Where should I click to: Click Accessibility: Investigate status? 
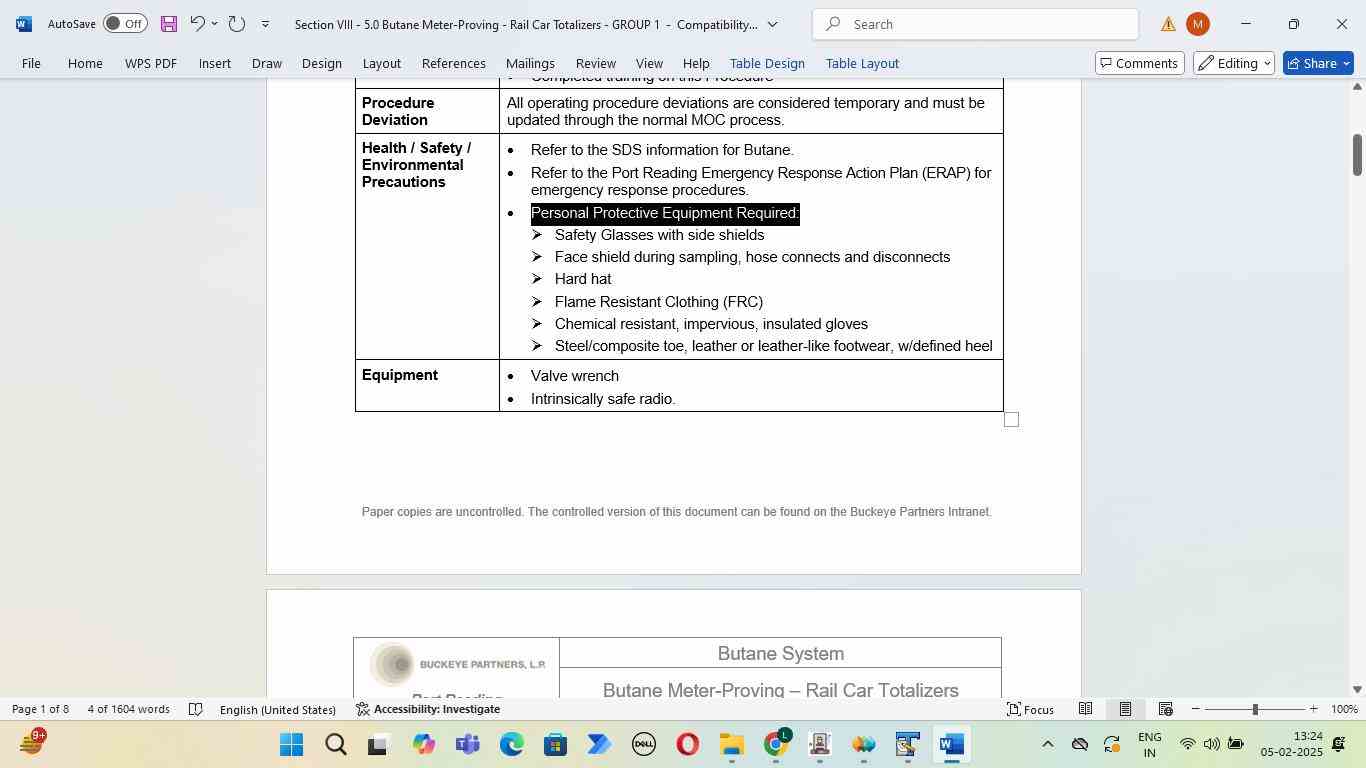[428, 709]
